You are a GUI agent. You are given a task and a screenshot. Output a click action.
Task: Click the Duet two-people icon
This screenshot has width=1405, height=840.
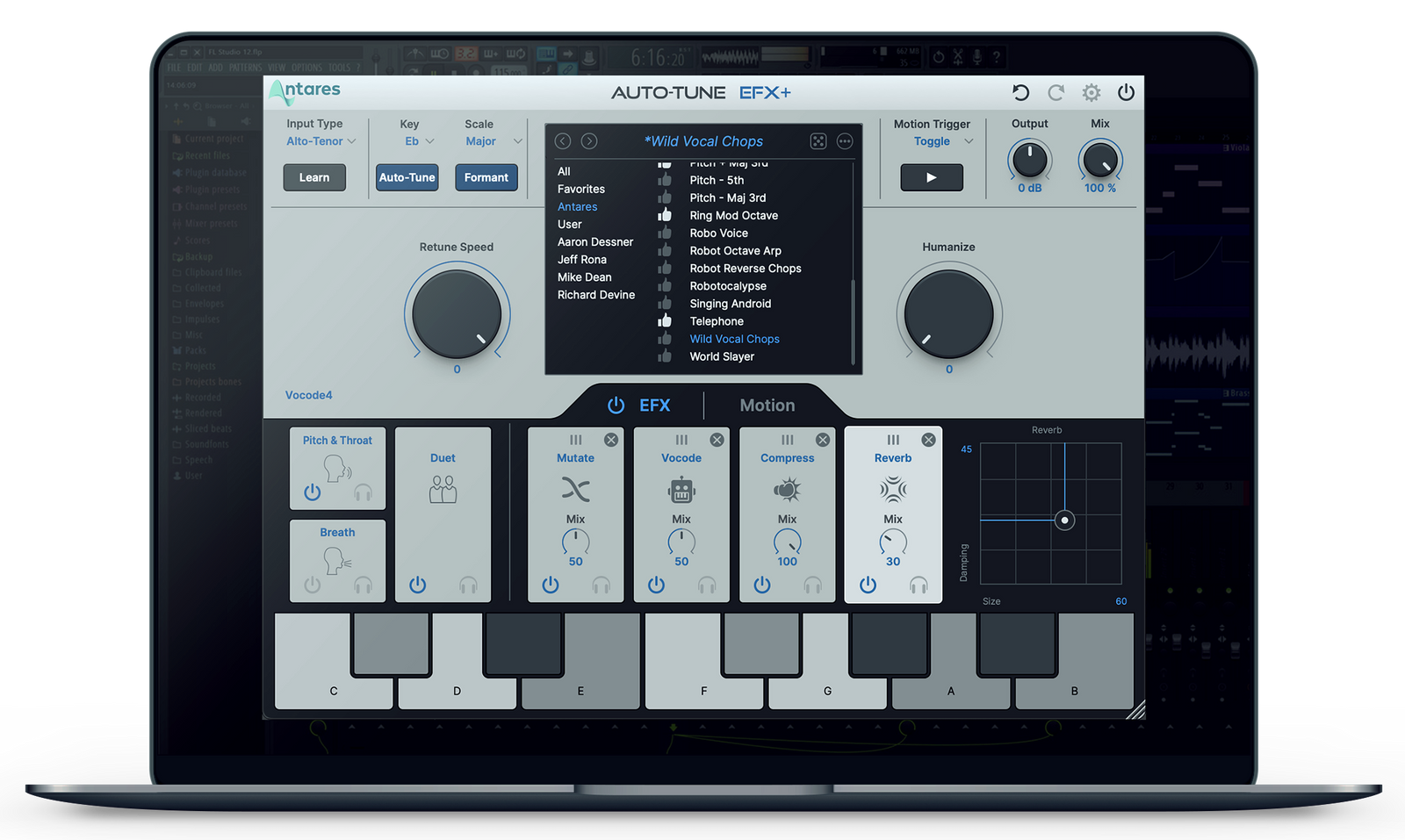pos(443,489)
